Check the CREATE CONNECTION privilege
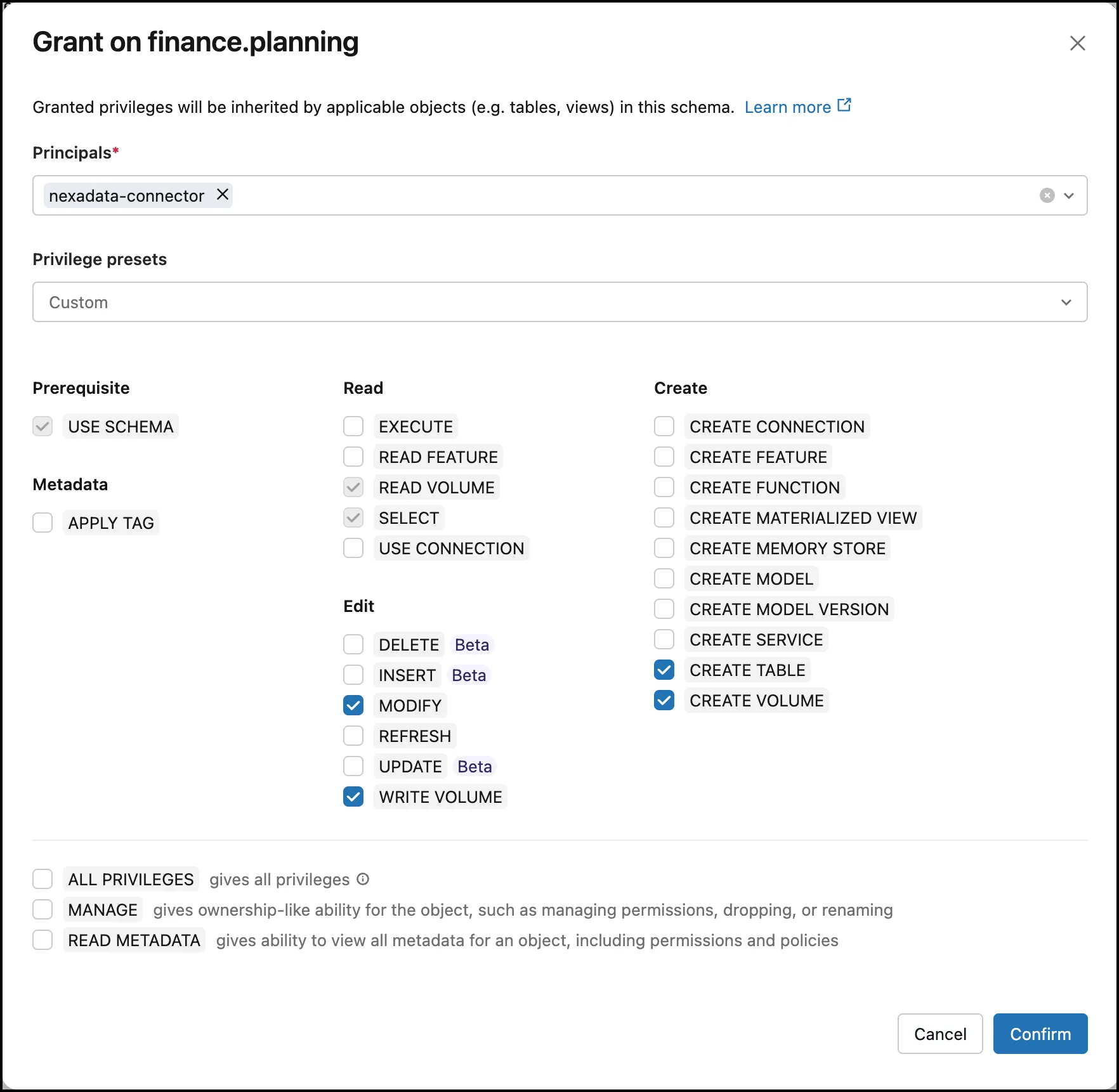This screenshot has height=1092, width=1119. (664, 426)
